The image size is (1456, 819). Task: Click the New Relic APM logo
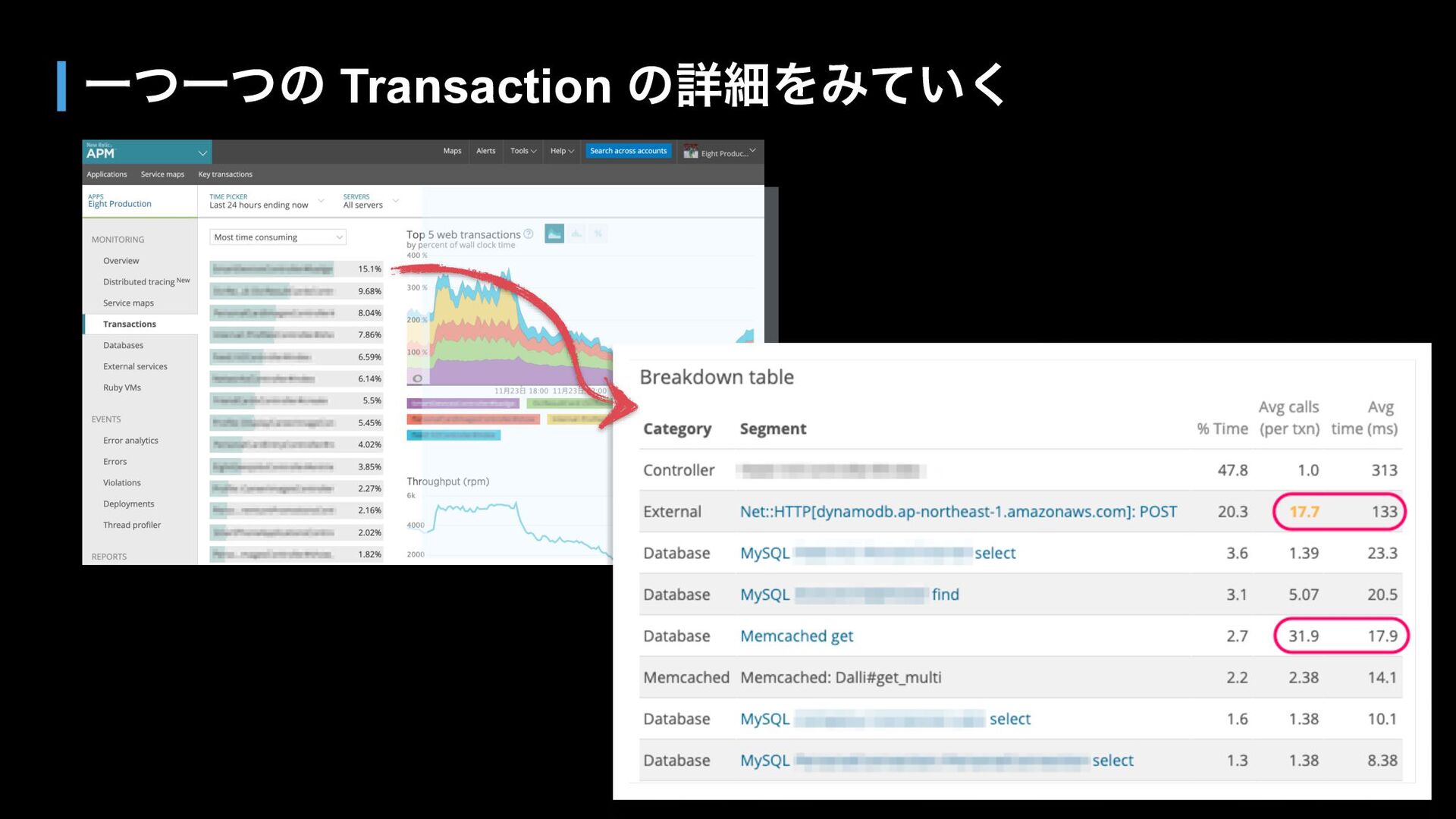[x=100, y=152]
